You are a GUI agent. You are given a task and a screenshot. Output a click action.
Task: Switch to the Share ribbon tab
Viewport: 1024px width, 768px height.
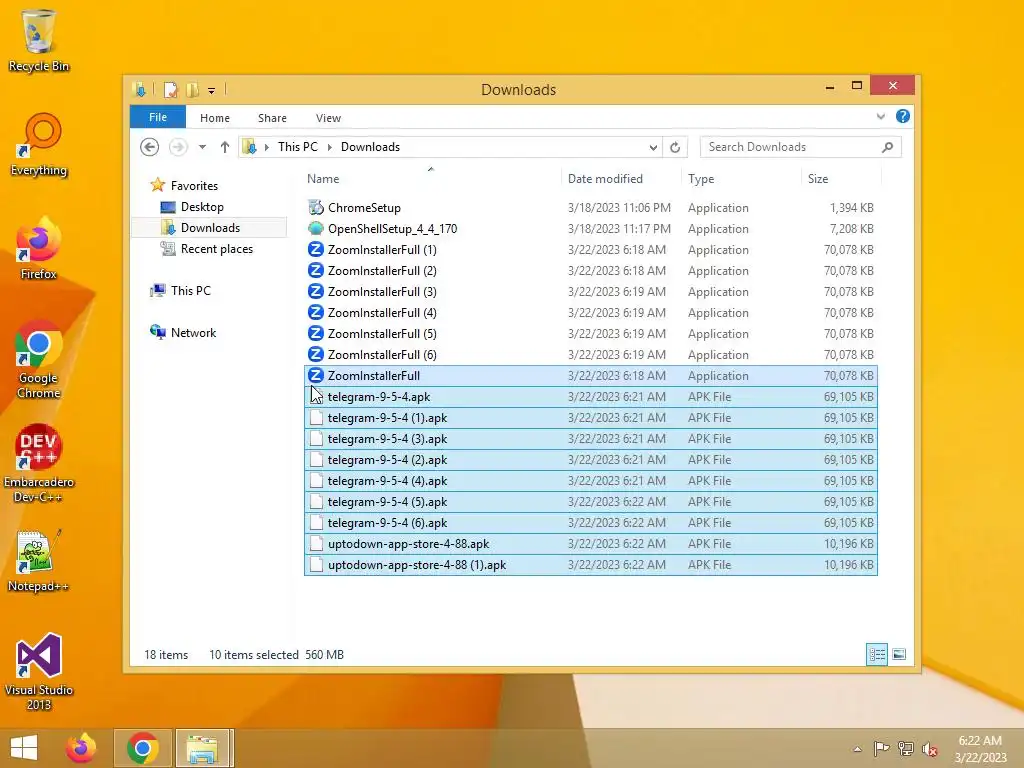pos(272,118)
